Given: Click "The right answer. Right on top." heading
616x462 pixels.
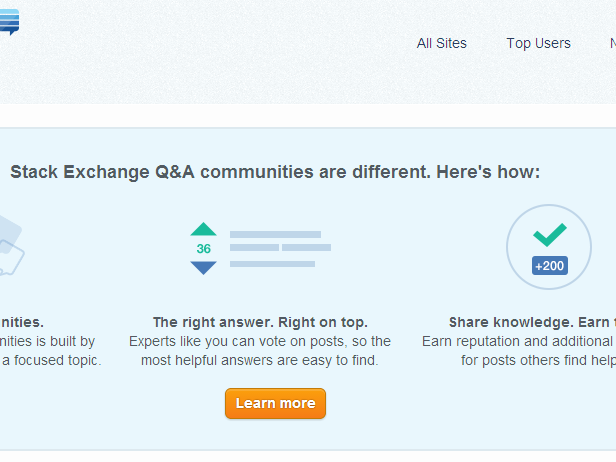Looking at the screenshot, I should coord(260,322).
